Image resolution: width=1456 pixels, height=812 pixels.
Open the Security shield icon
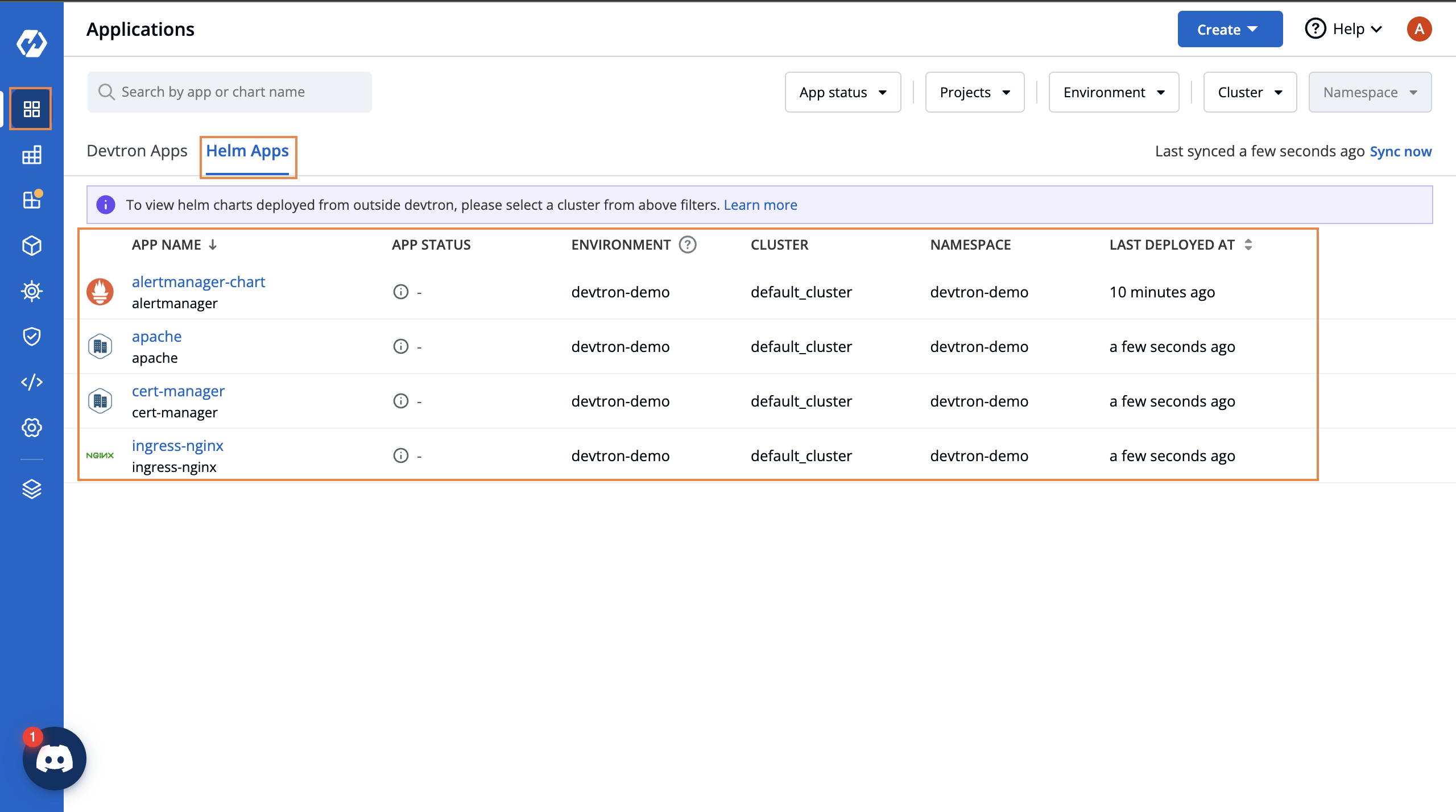(31, 335)
